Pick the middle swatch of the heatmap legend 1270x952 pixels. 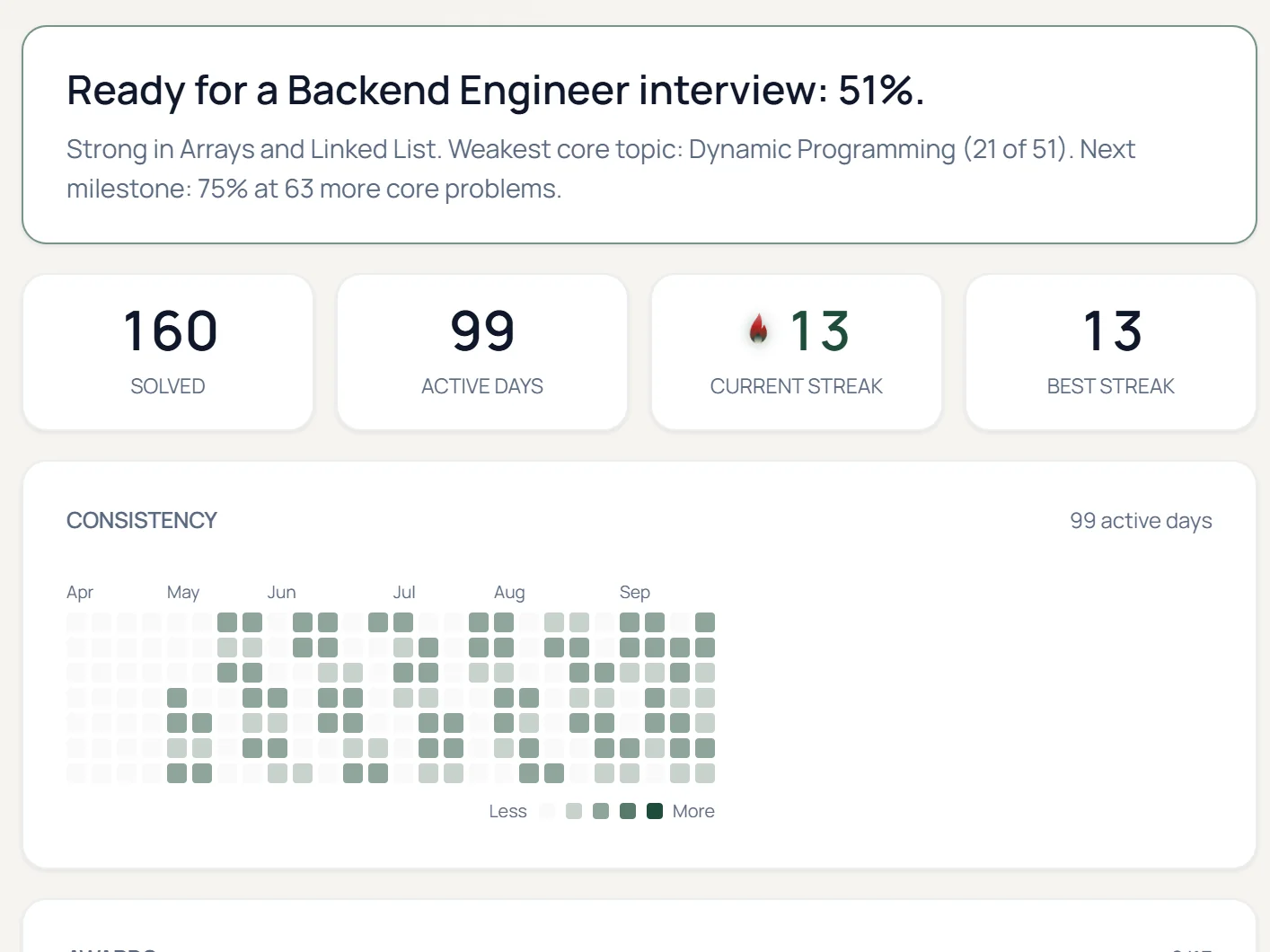[x=601, y=811]
